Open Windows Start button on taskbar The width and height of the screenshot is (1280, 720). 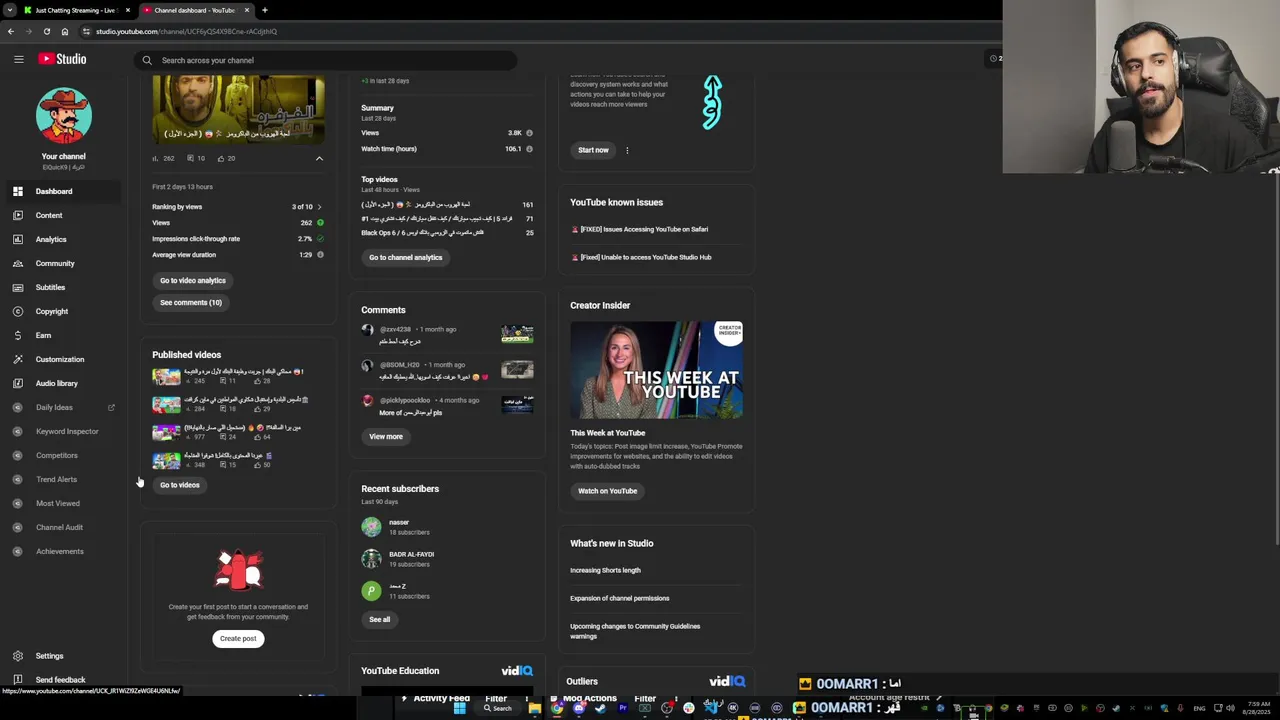(459, 708)
